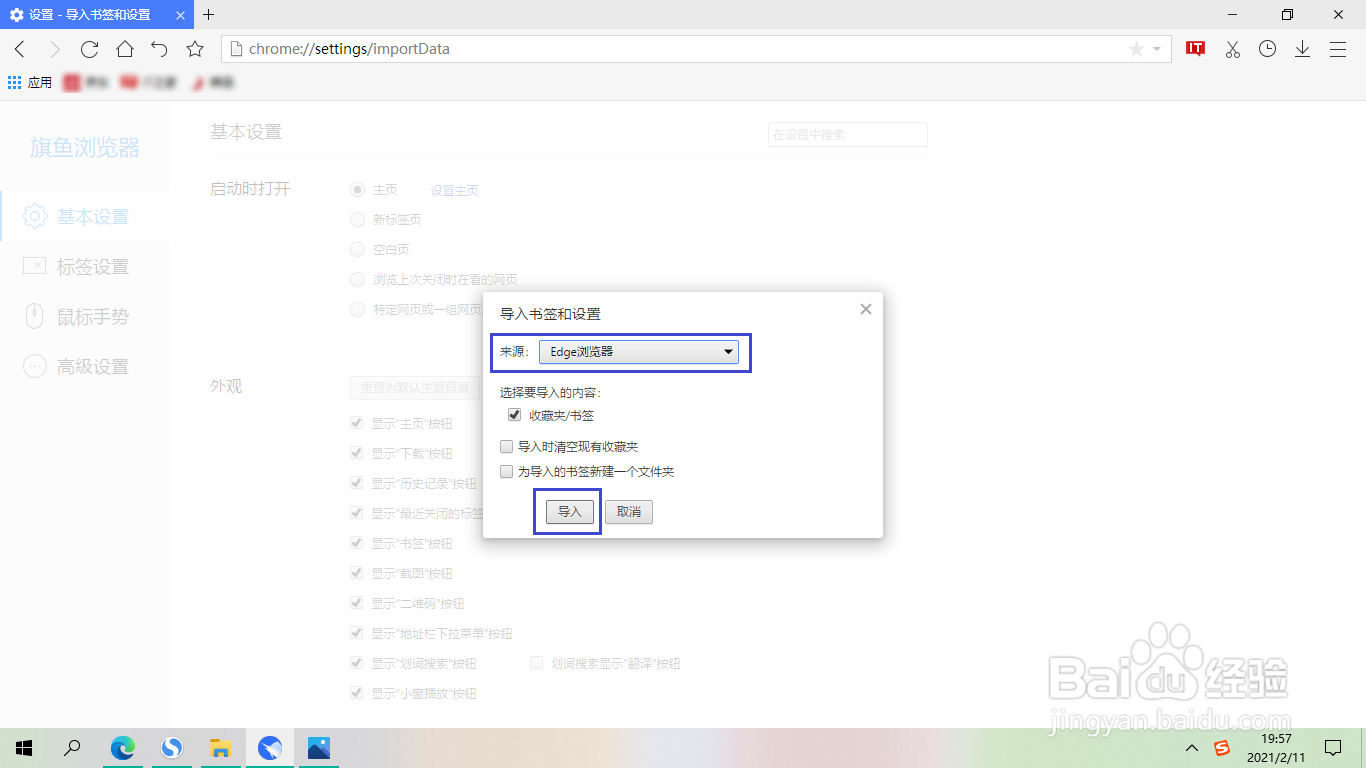Toggle the 显示"截图"按钮 checkbox

point(356,573)
